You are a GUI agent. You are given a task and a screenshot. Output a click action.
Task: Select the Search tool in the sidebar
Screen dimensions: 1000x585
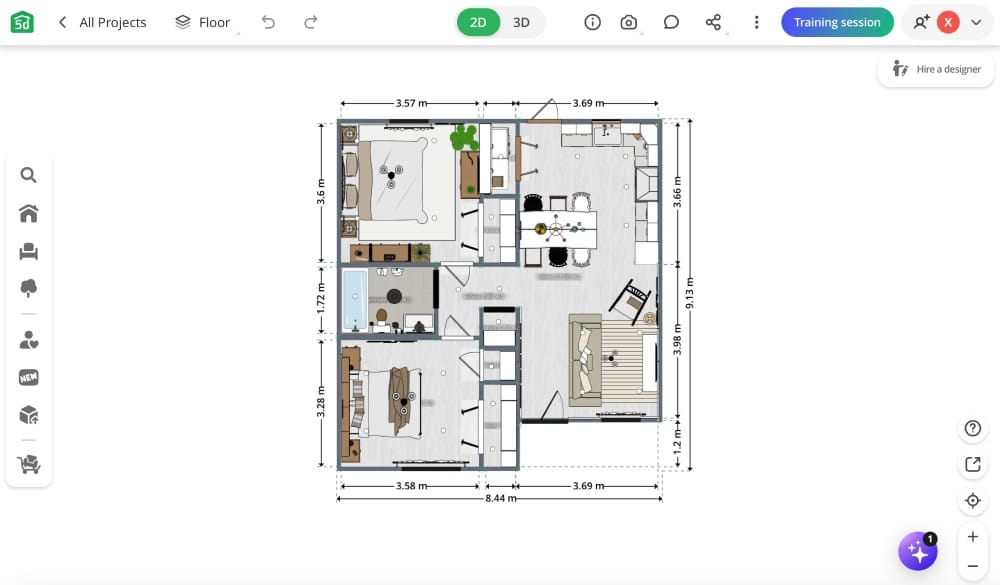[x=28, y=174]
